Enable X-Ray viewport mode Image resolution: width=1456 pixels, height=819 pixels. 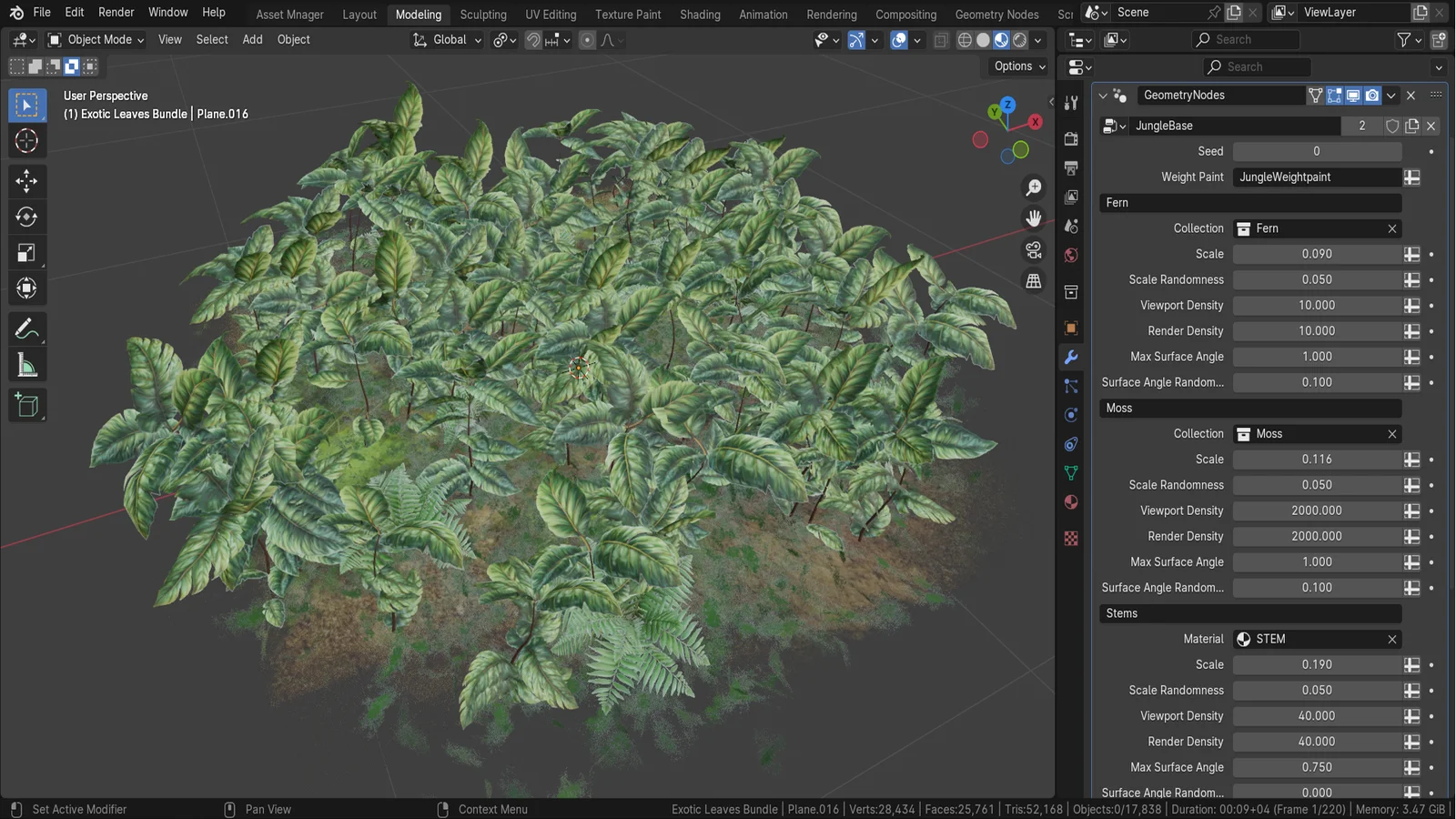[940, 40]
